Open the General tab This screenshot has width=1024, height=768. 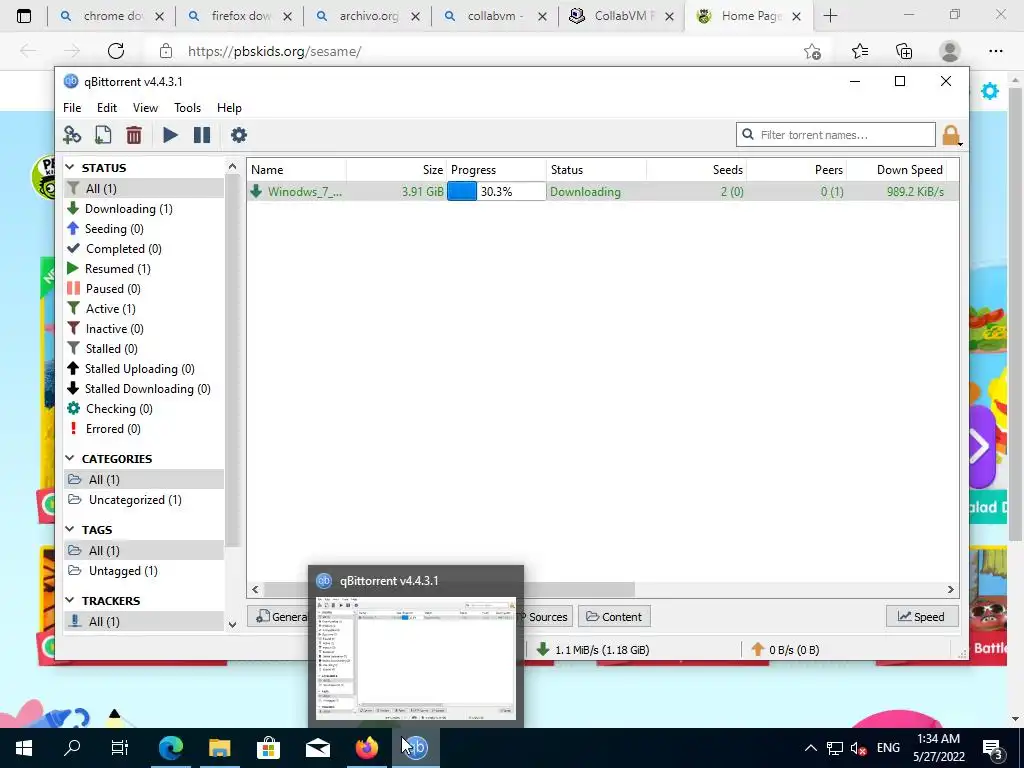(x=278, y=616)
